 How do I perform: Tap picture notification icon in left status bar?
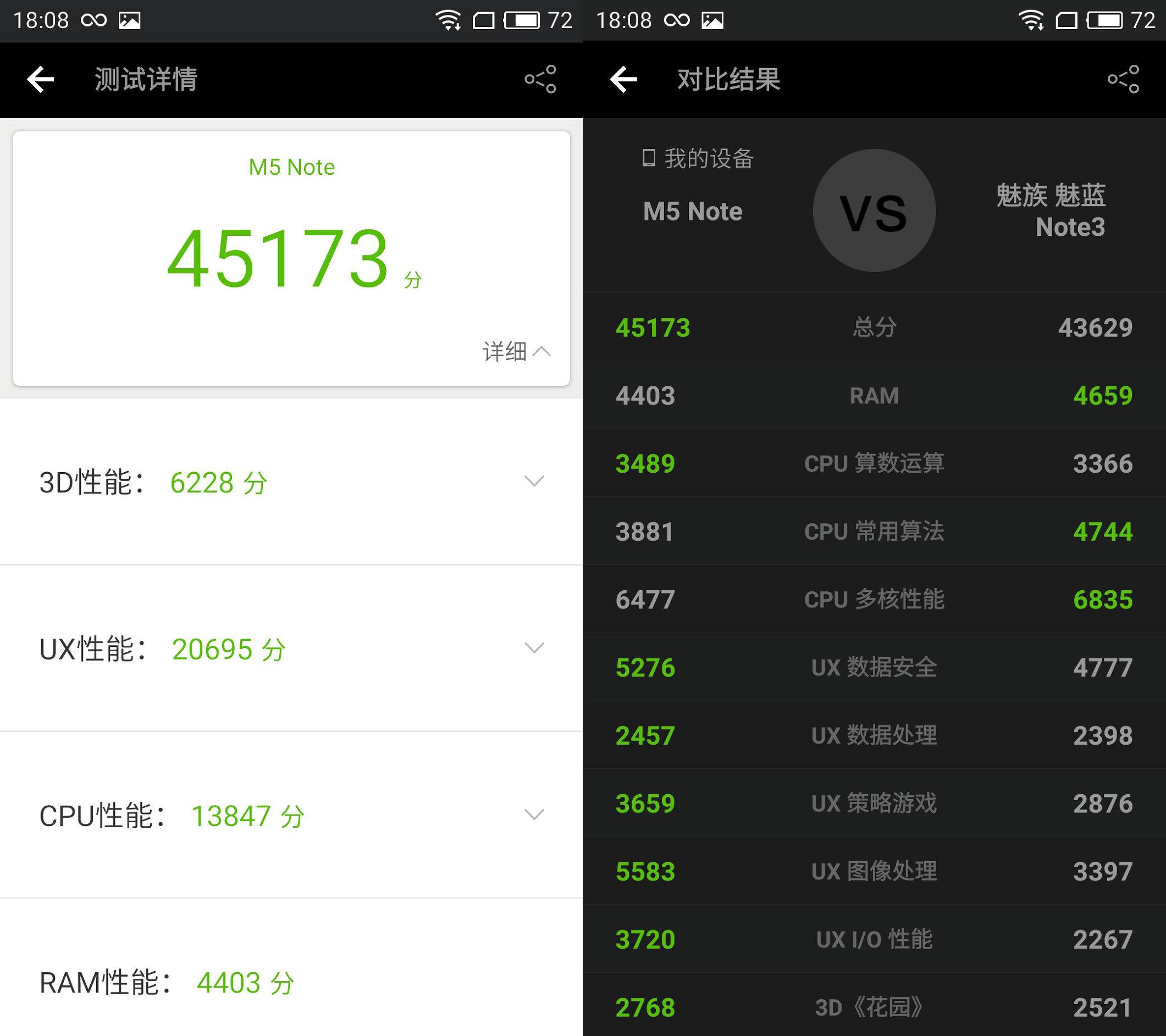(130, 21)
